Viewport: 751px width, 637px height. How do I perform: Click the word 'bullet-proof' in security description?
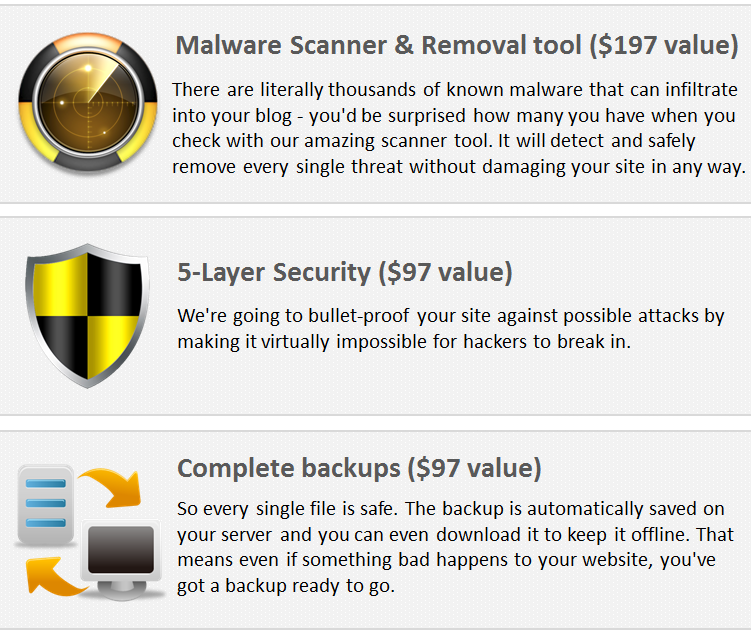tap(361, 316)
